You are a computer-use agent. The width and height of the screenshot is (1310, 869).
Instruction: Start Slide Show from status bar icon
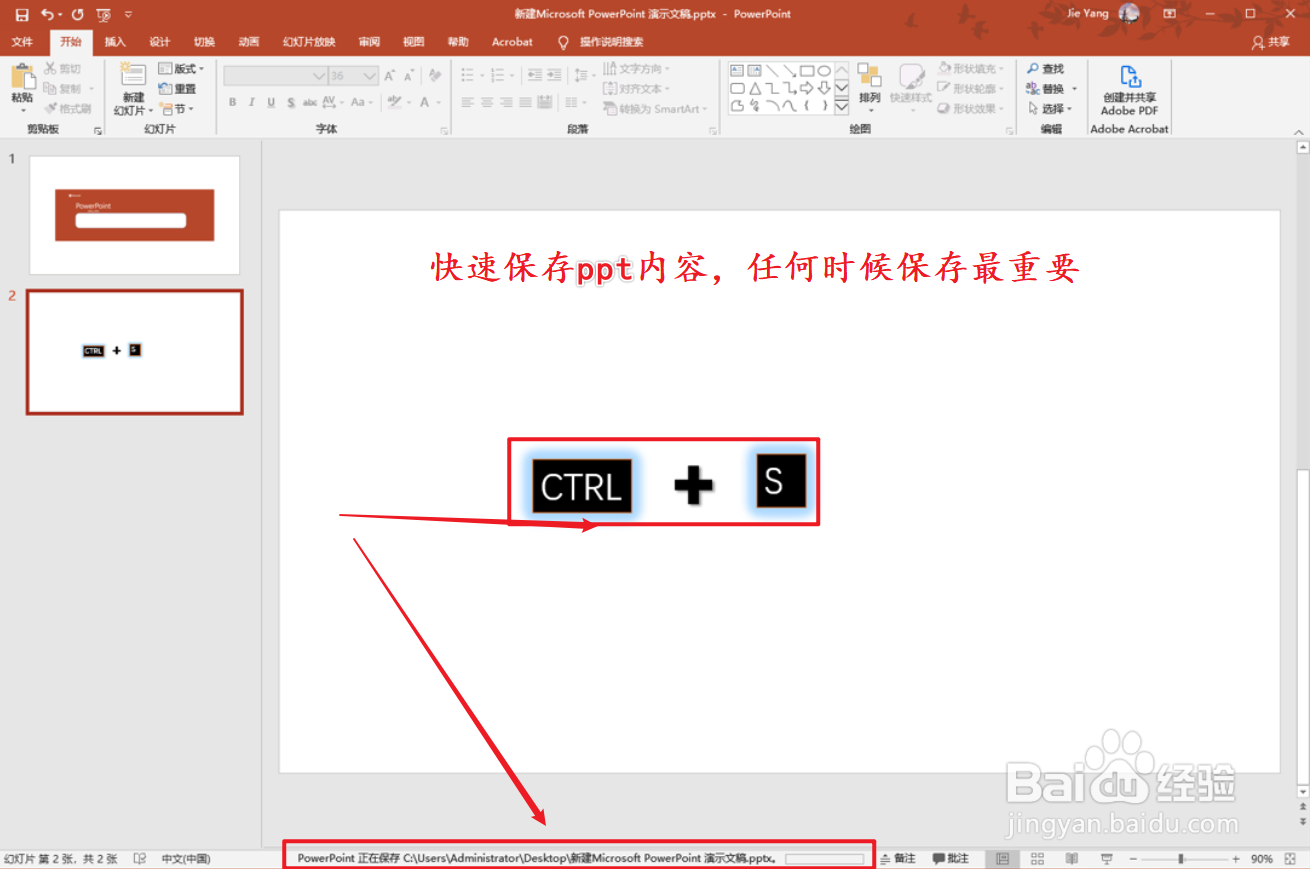click(x=1107, y=859)
